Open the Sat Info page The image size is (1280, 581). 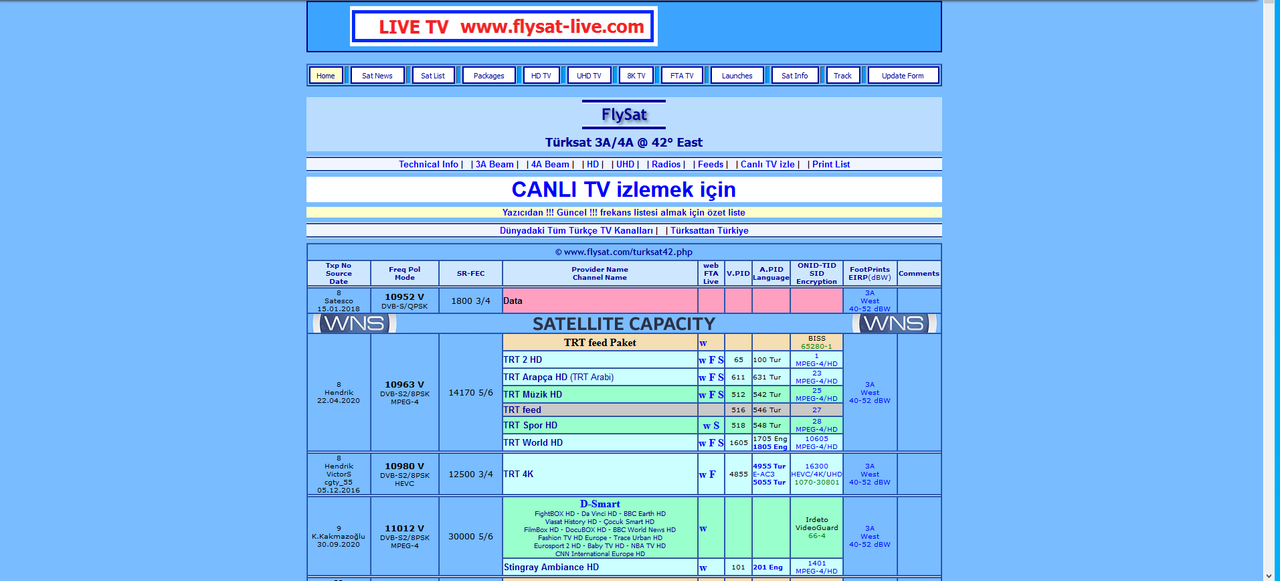pyautogui.click(x=795, y=75)
